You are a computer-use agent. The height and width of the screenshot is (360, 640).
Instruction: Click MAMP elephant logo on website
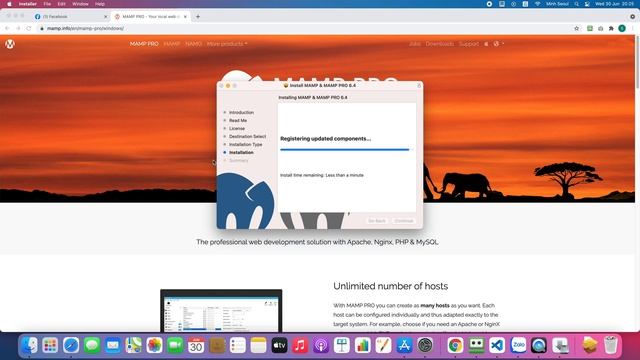[10, 44]
